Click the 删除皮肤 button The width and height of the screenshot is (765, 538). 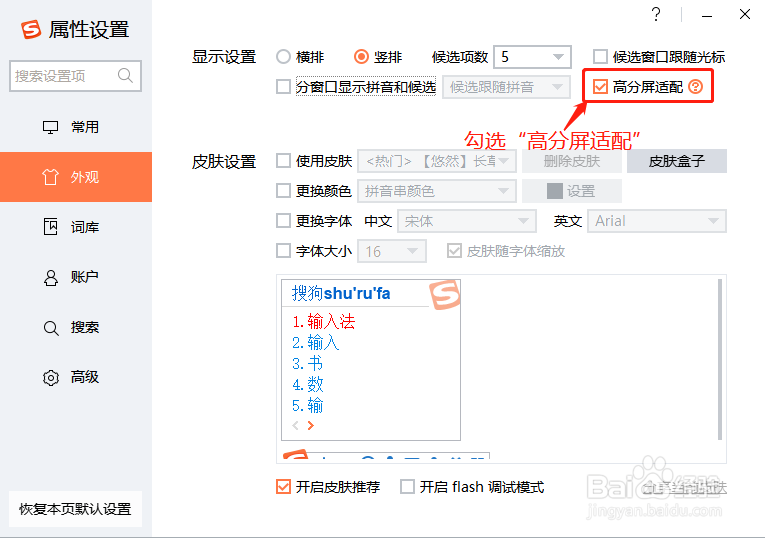(572, 161)
